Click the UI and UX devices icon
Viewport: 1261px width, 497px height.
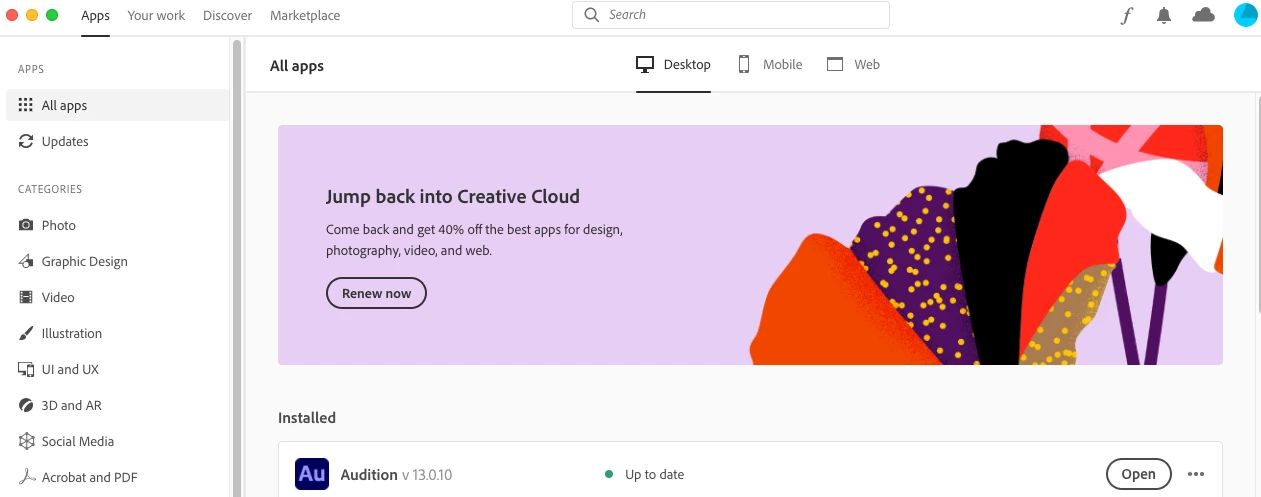click(26, 369)
